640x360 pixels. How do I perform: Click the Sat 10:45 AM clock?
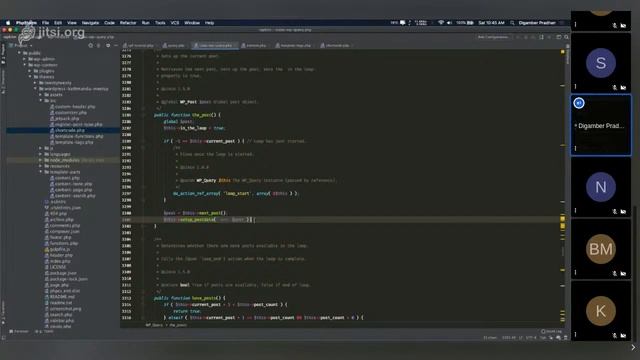click(x=491, y=23)
